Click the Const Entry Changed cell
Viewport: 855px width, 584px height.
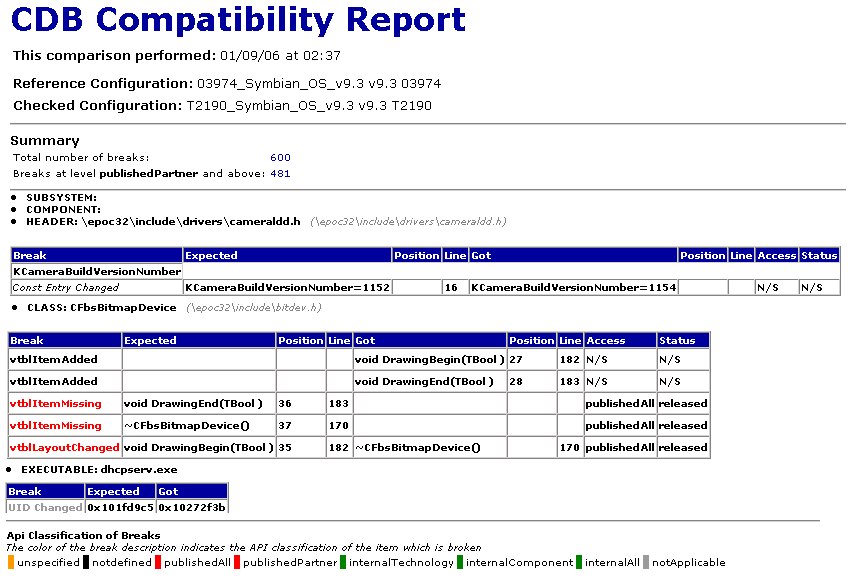coord(97,287)
